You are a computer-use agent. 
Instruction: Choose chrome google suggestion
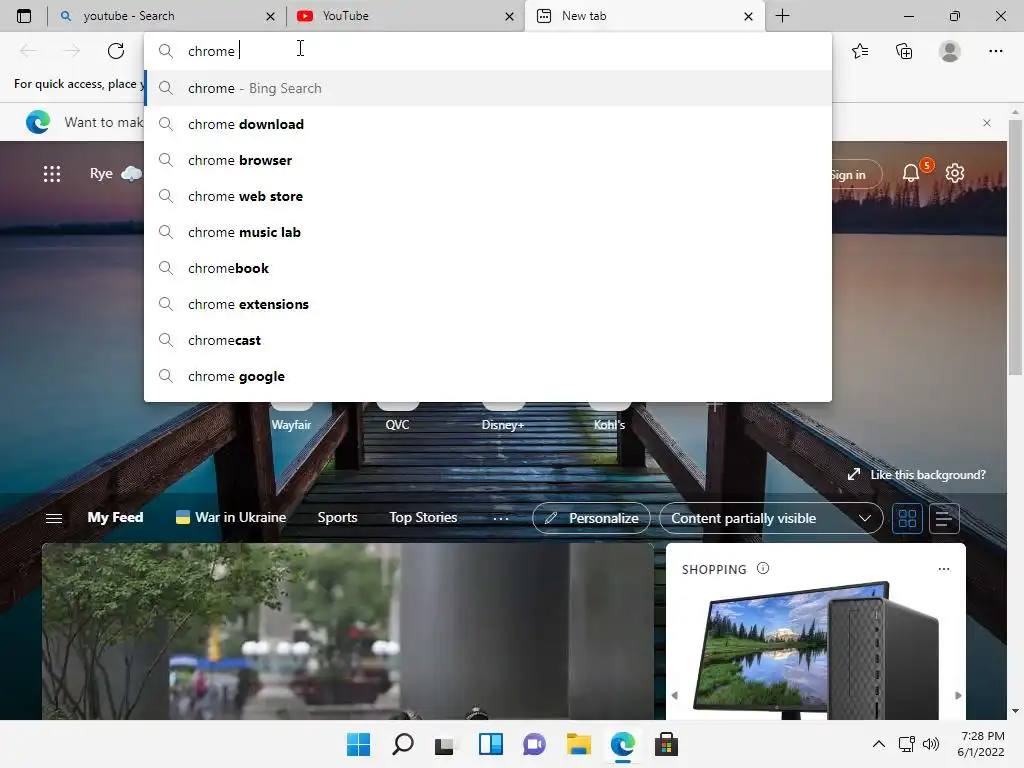(488, 376)
